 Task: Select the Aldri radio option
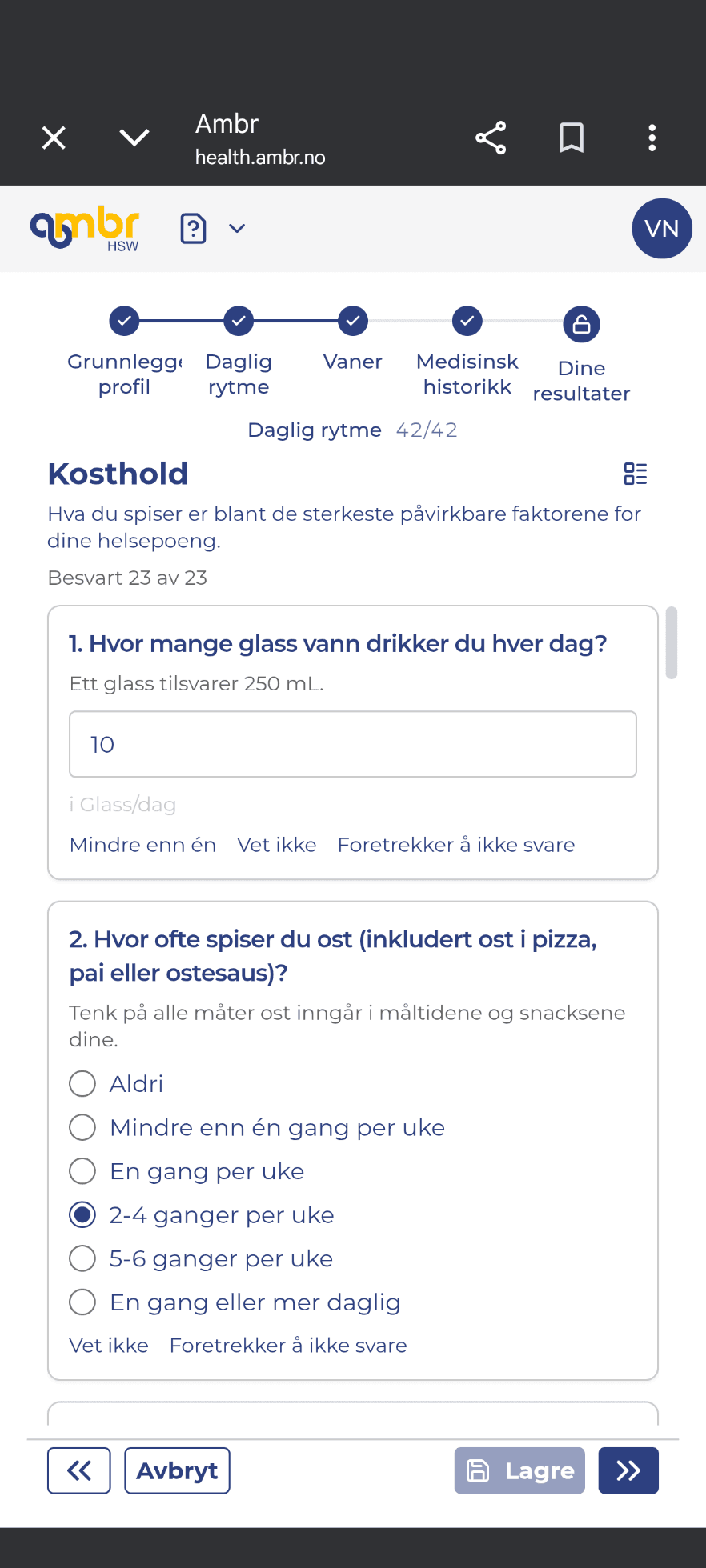point(82,1084)
